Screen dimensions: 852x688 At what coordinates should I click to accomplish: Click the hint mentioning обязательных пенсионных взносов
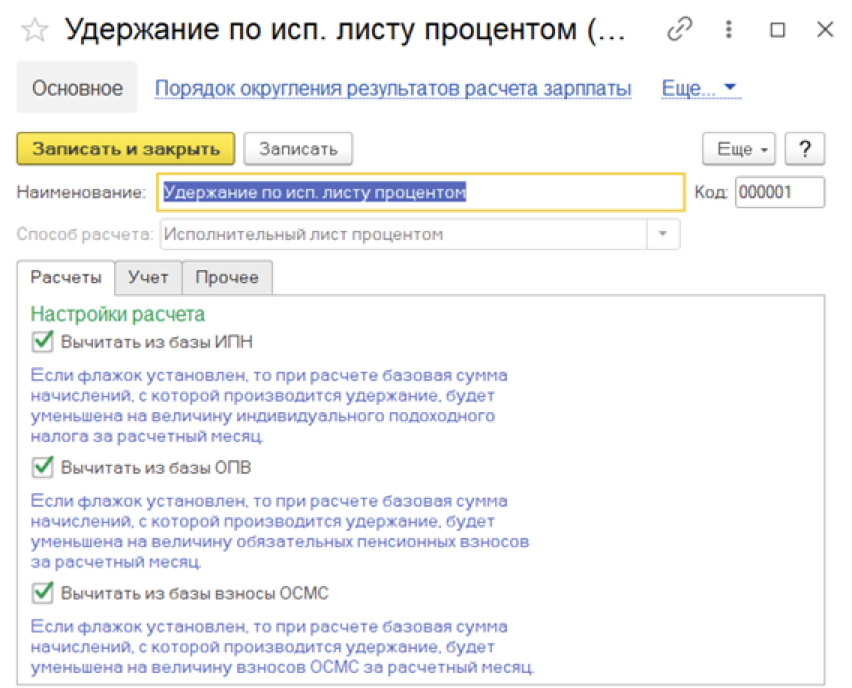click(x=280, y=531)
